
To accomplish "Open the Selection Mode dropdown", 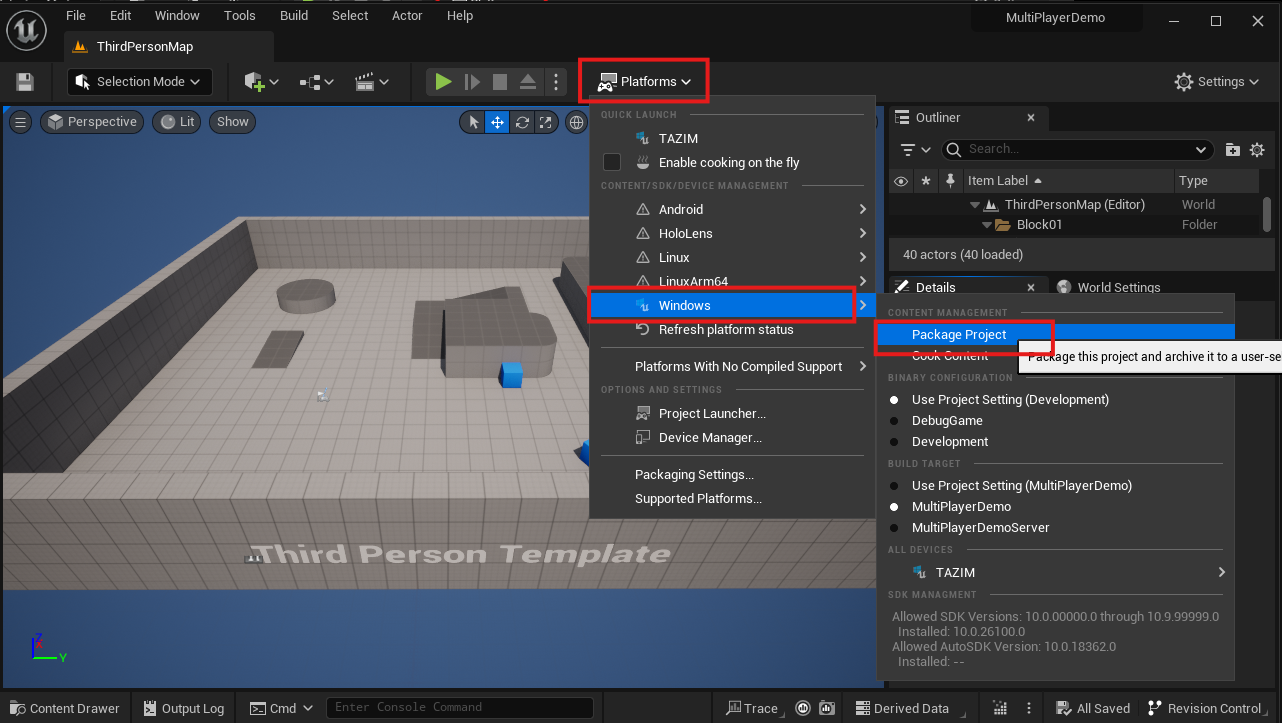I will click(139, 82).
